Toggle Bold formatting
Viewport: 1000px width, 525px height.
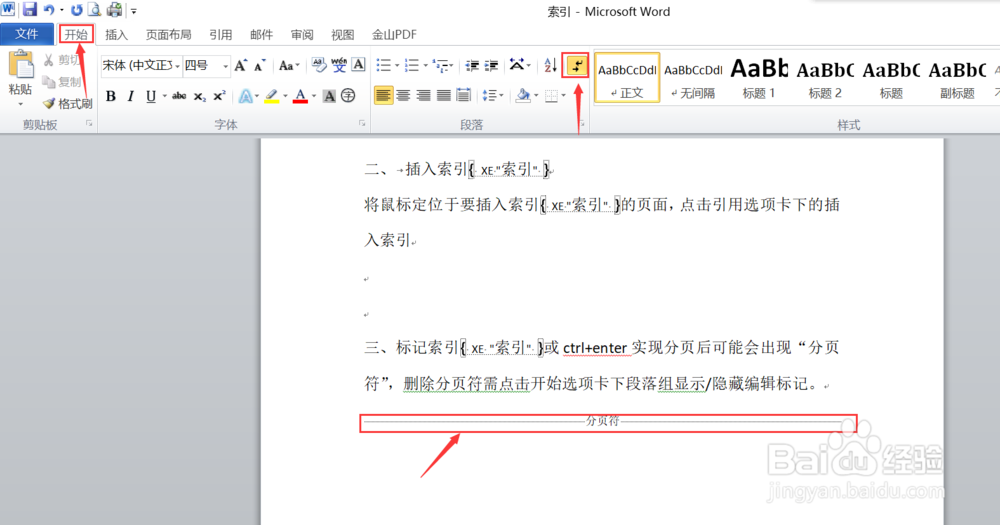point(111,96)
